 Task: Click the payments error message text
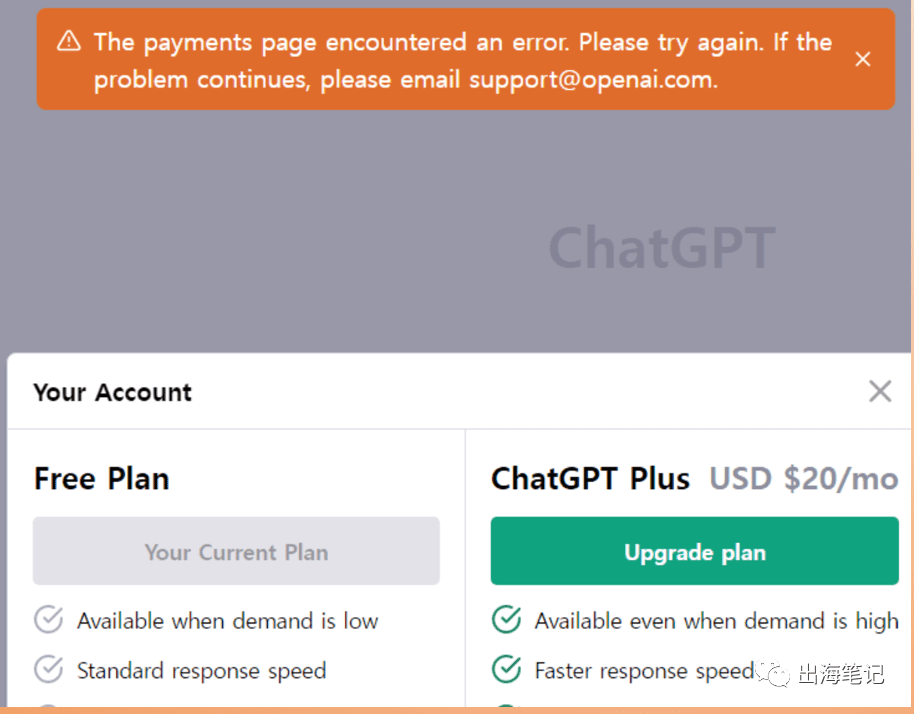point(463,61)
